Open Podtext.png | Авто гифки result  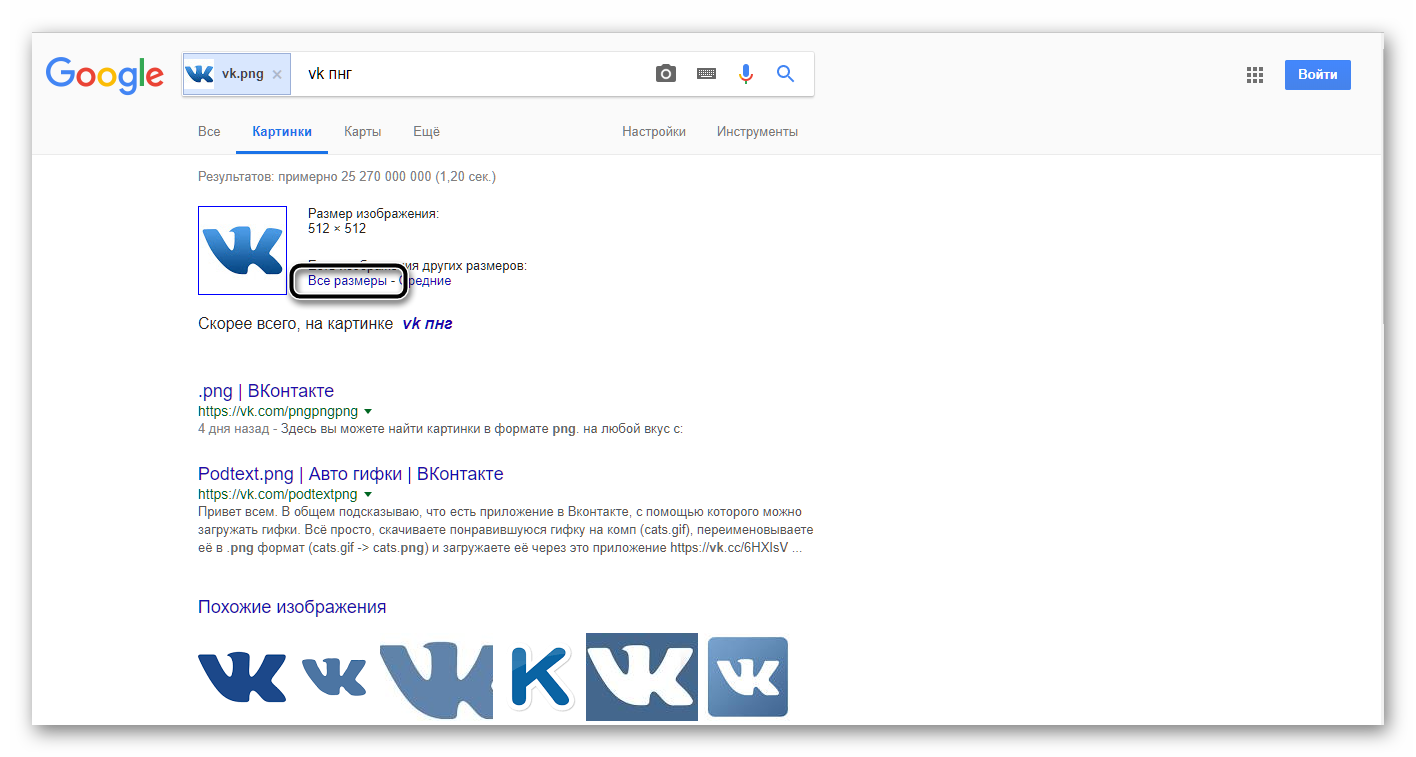[x=351, y=474]
